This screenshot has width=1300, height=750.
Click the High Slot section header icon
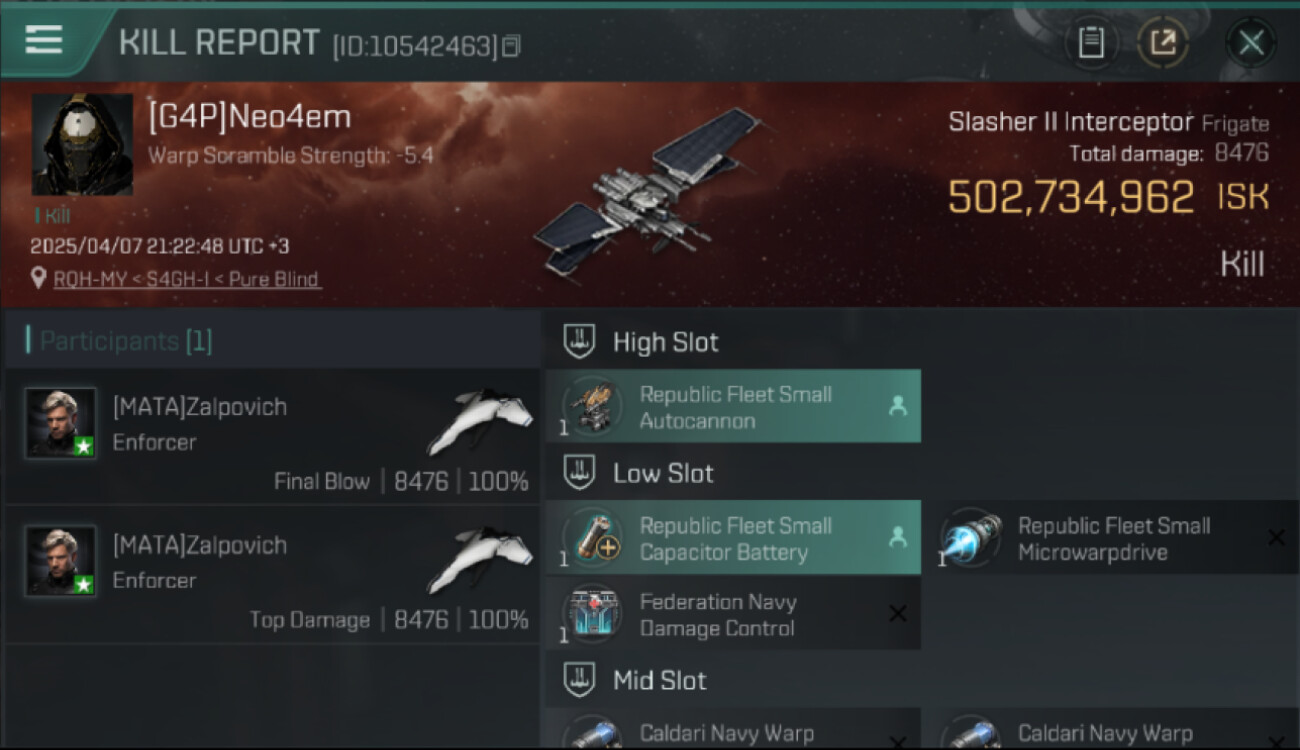[x=579, y=342]
